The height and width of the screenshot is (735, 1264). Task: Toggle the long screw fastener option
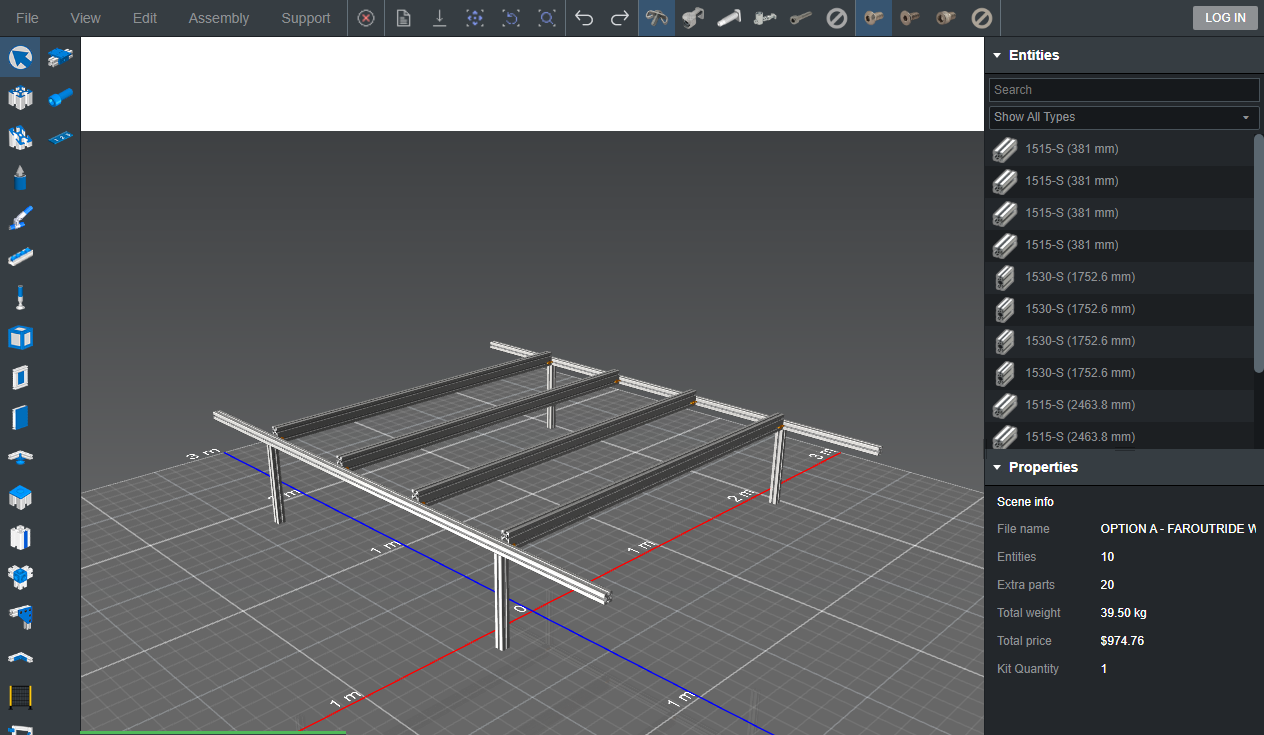(801, 18)
